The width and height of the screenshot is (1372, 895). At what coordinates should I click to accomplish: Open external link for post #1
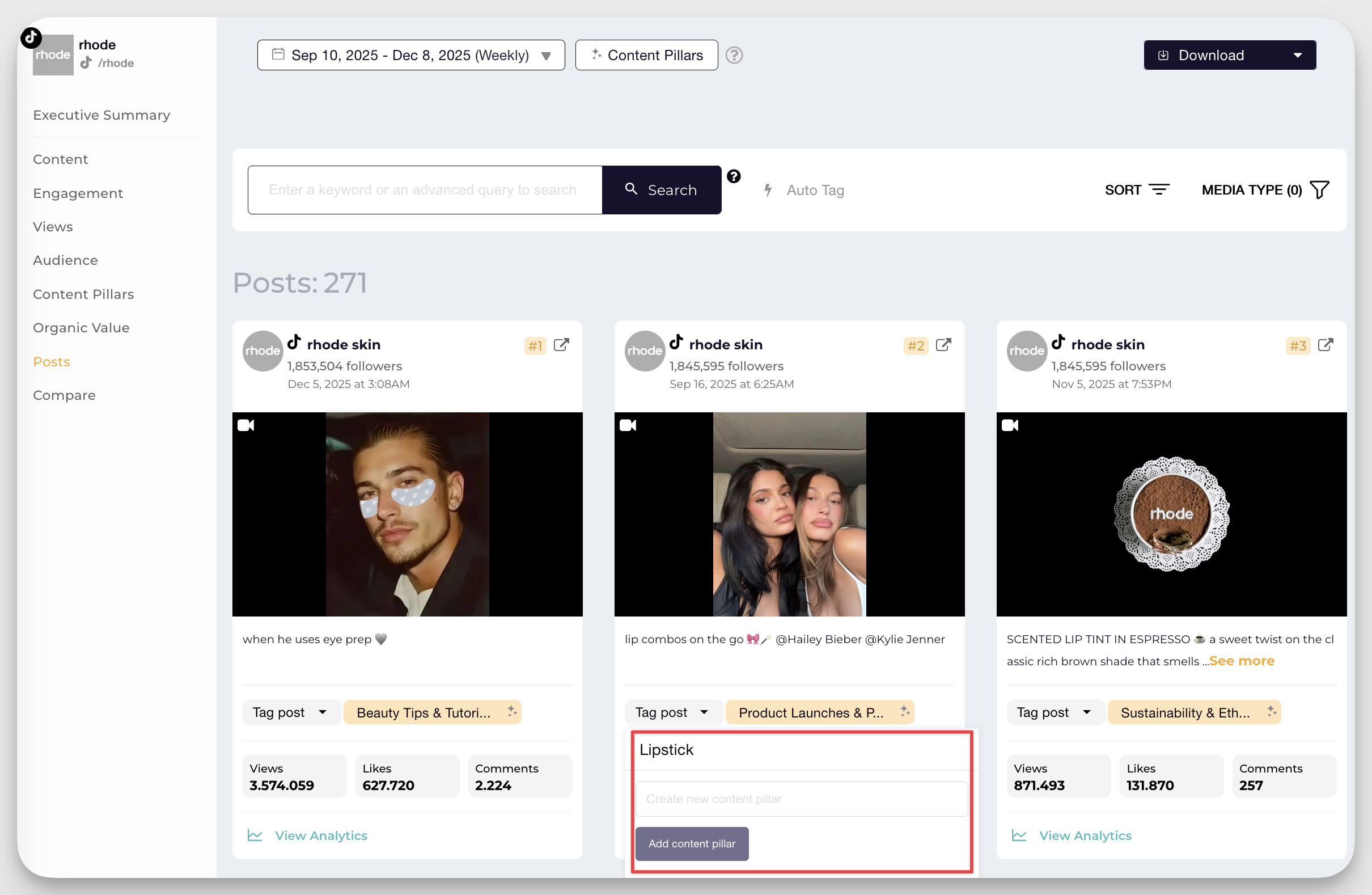[561, 345]
